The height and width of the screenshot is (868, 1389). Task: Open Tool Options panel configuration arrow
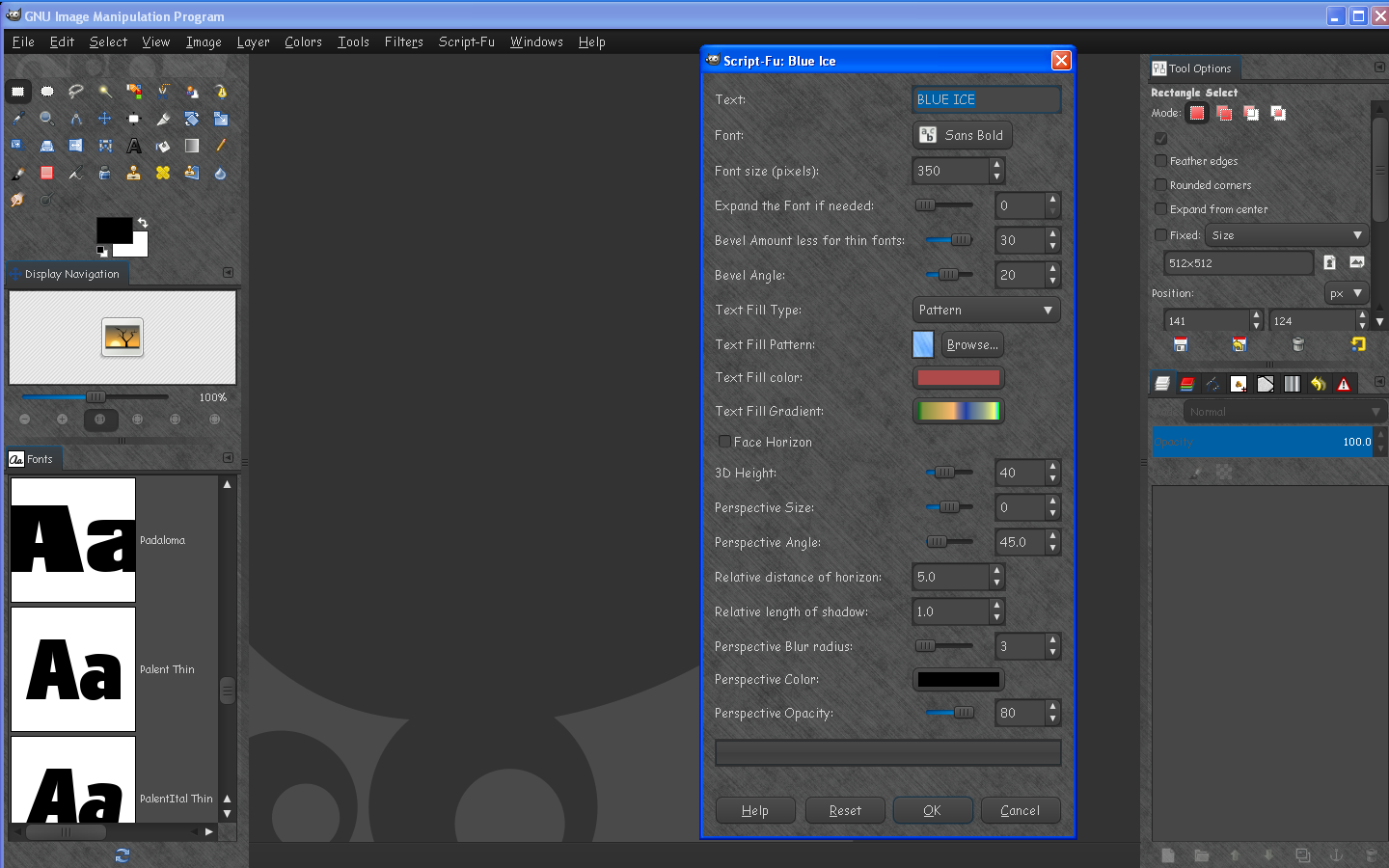click(1379, 68)
